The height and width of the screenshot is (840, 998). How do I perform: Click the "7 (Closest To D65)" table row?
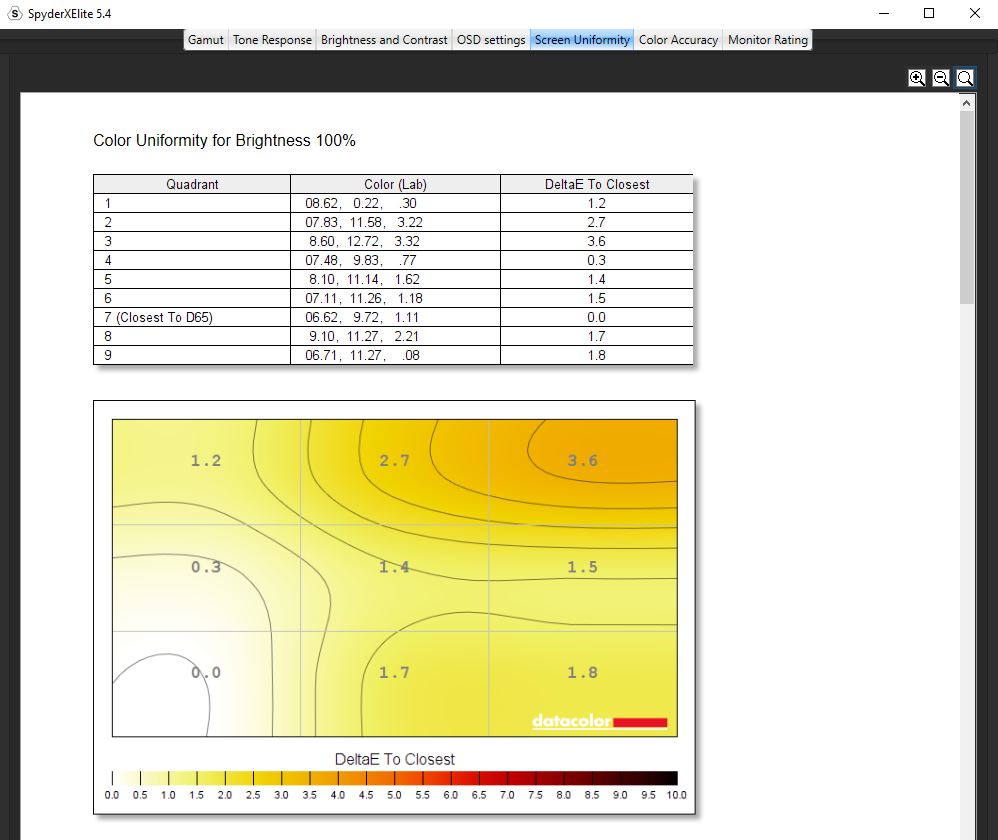click(x=393, y=317)
